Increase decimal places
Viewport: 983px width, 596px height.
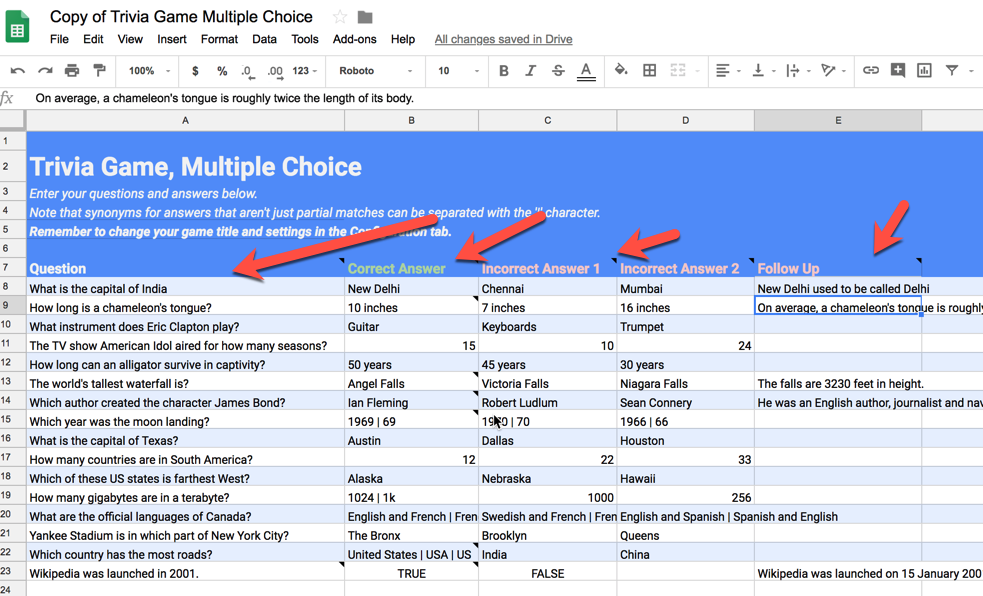click(275, 71)
